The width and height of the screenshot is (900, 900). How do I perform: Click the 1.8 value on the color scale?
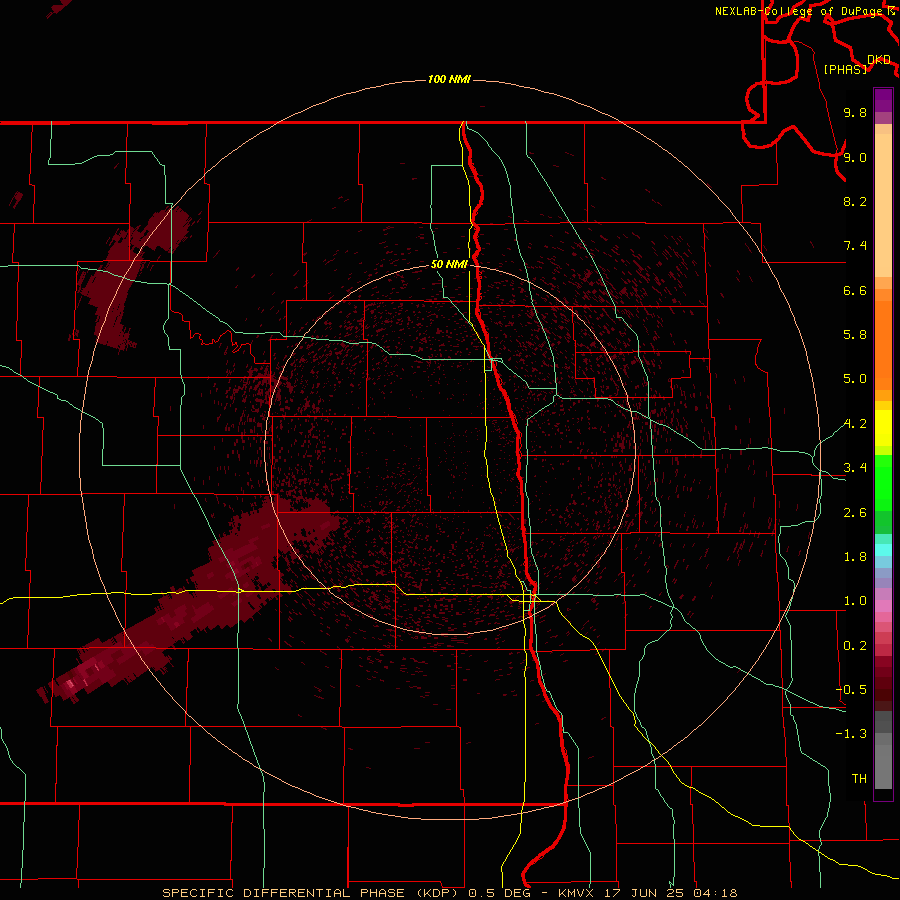[x=855, y=557]
